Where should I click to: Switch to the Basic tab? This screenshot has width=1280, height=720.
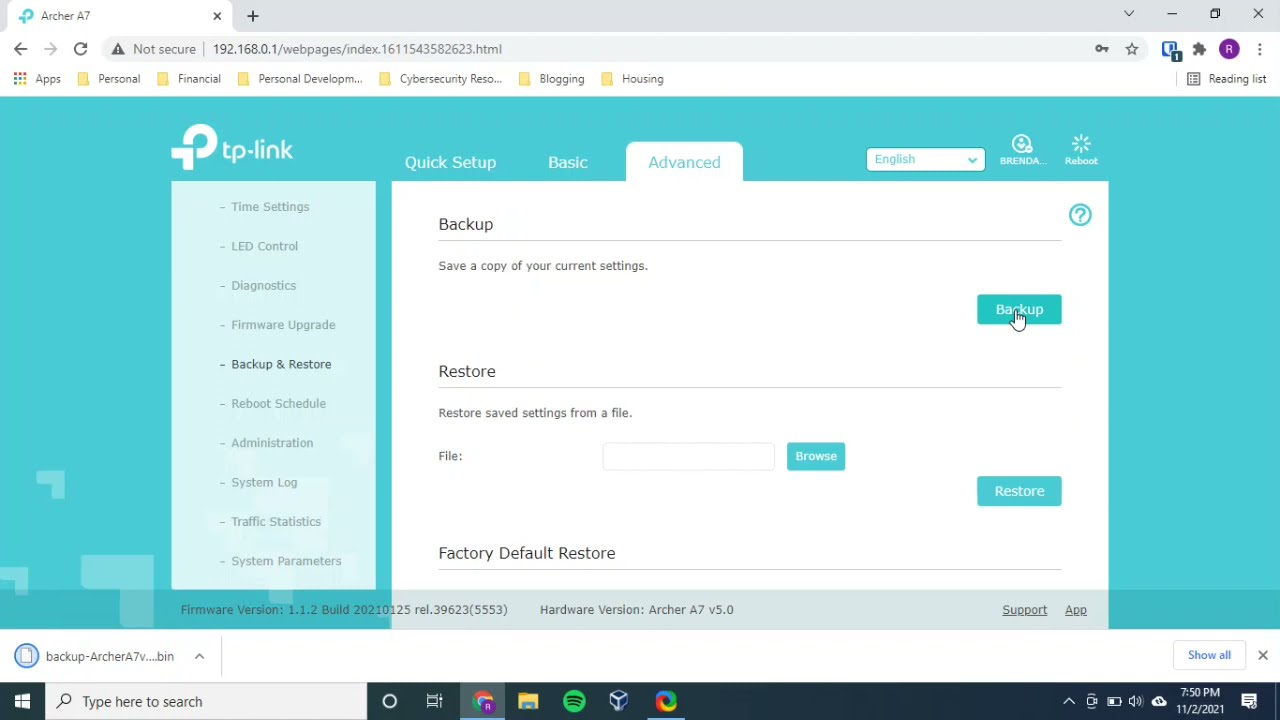click(567, 162)
